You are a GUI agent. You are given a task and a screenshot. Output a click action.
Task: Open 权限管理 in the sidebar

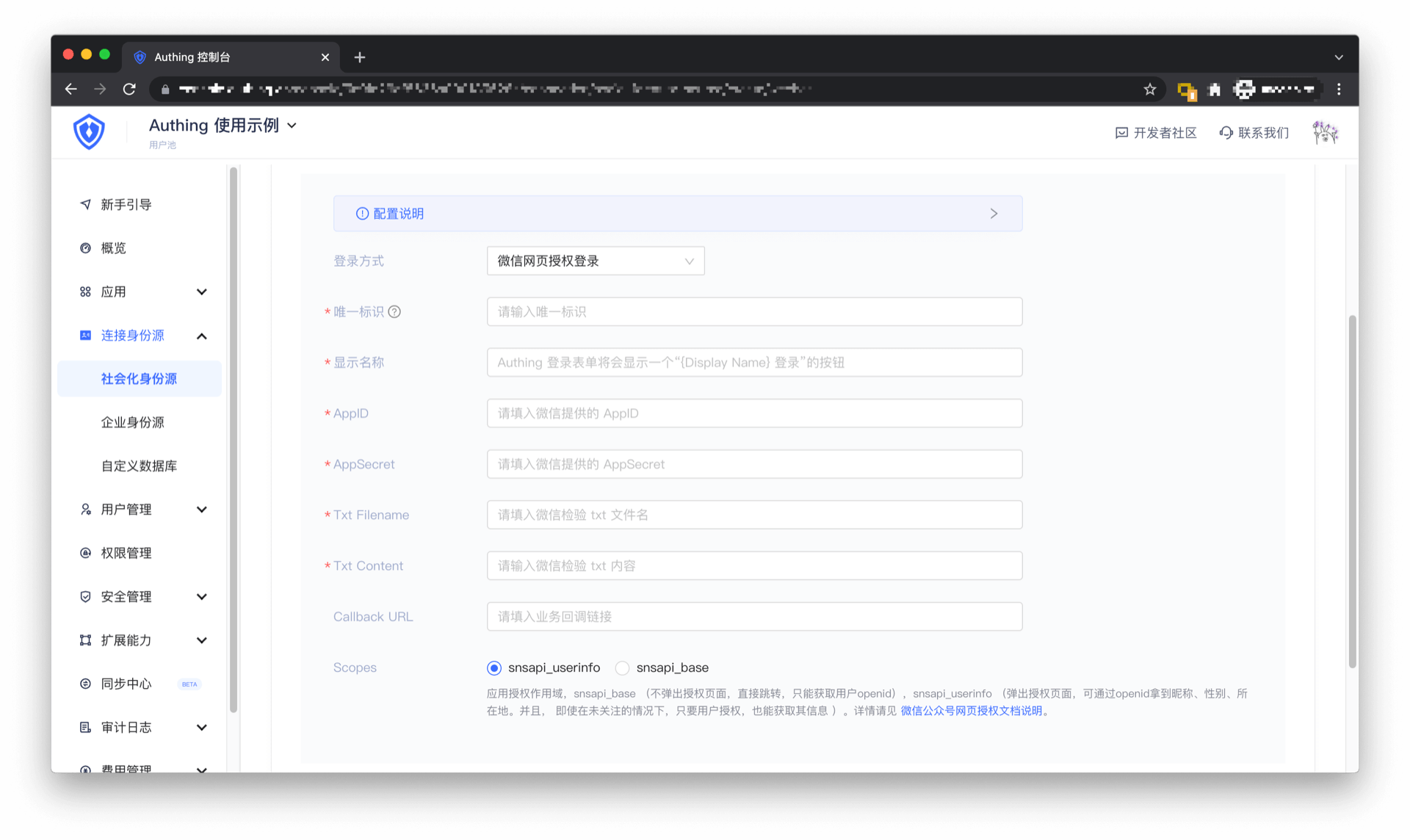click(x=126, y=553)
